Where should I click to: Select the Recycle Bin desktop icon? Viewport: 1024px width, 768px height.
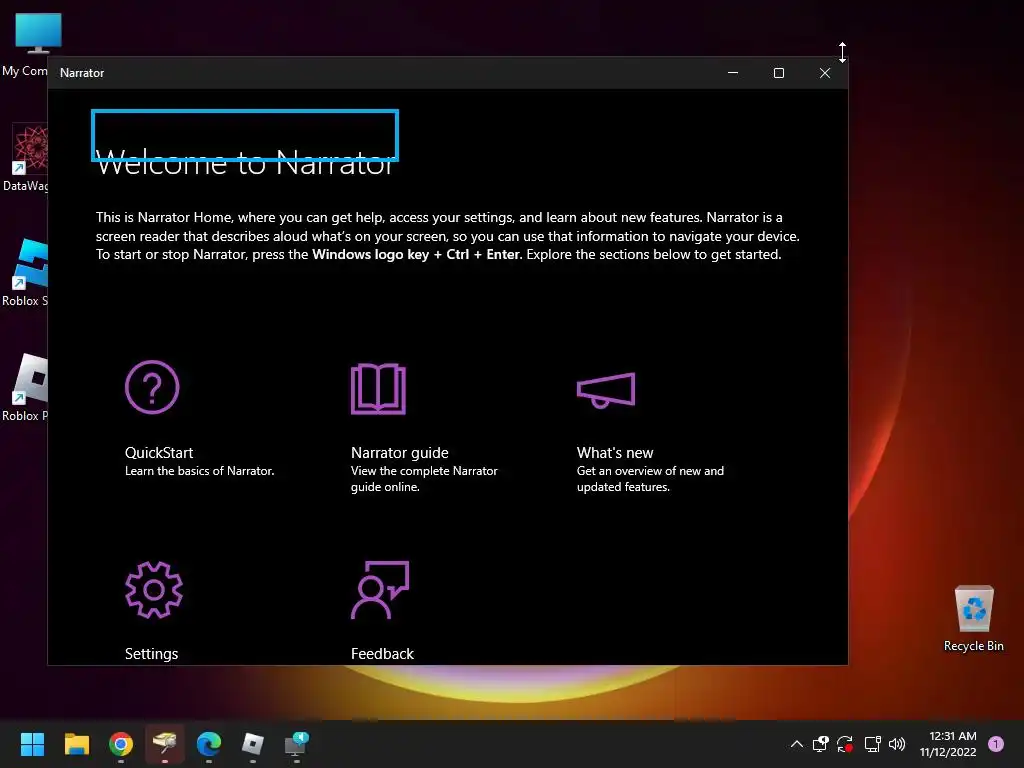pos(974,618)
